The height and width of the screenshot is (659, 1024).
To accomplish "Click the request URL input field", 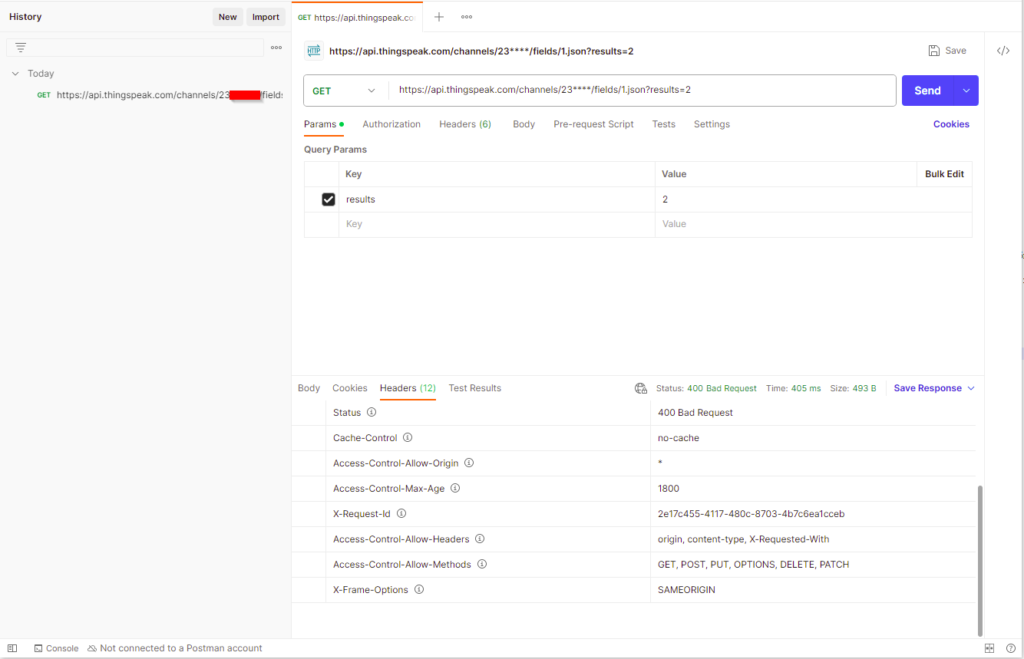I will point(642,90).
